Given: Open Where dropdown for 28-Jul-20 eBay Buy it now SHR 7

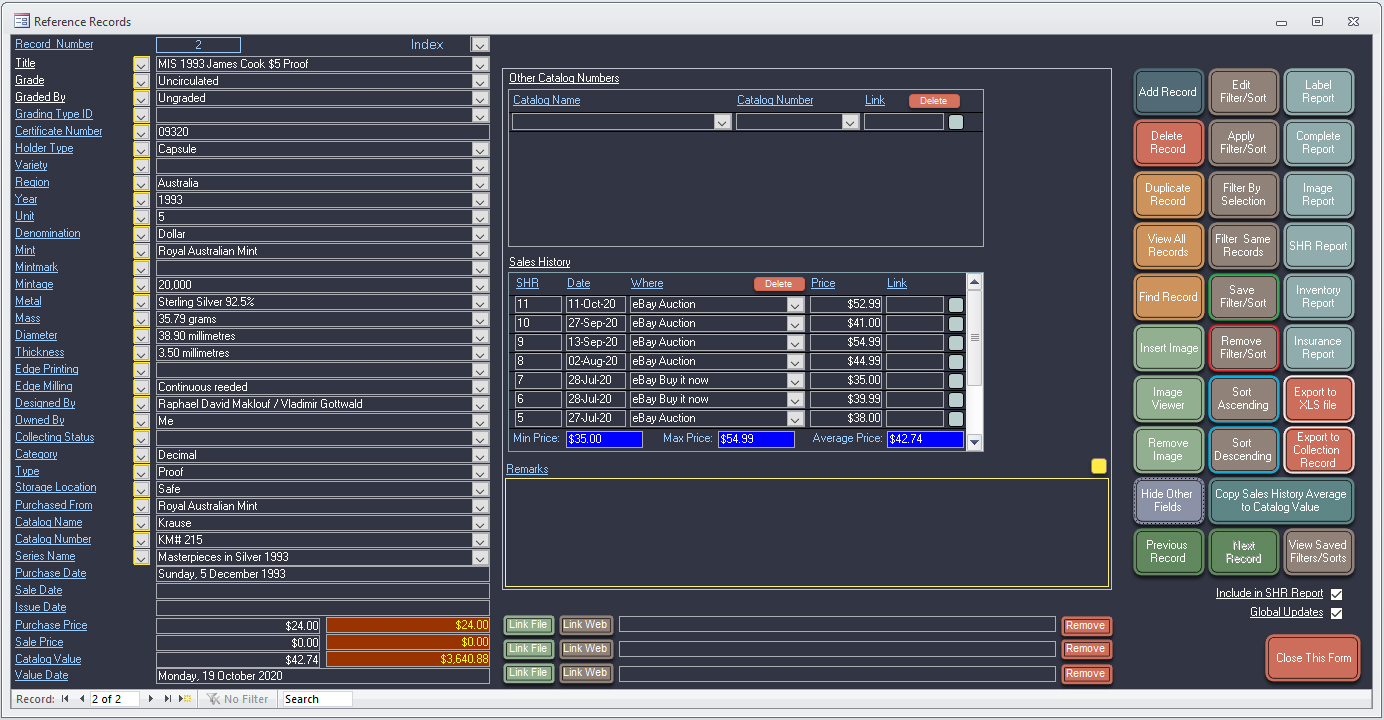Looking at the screenshot, I should (796, 380).
